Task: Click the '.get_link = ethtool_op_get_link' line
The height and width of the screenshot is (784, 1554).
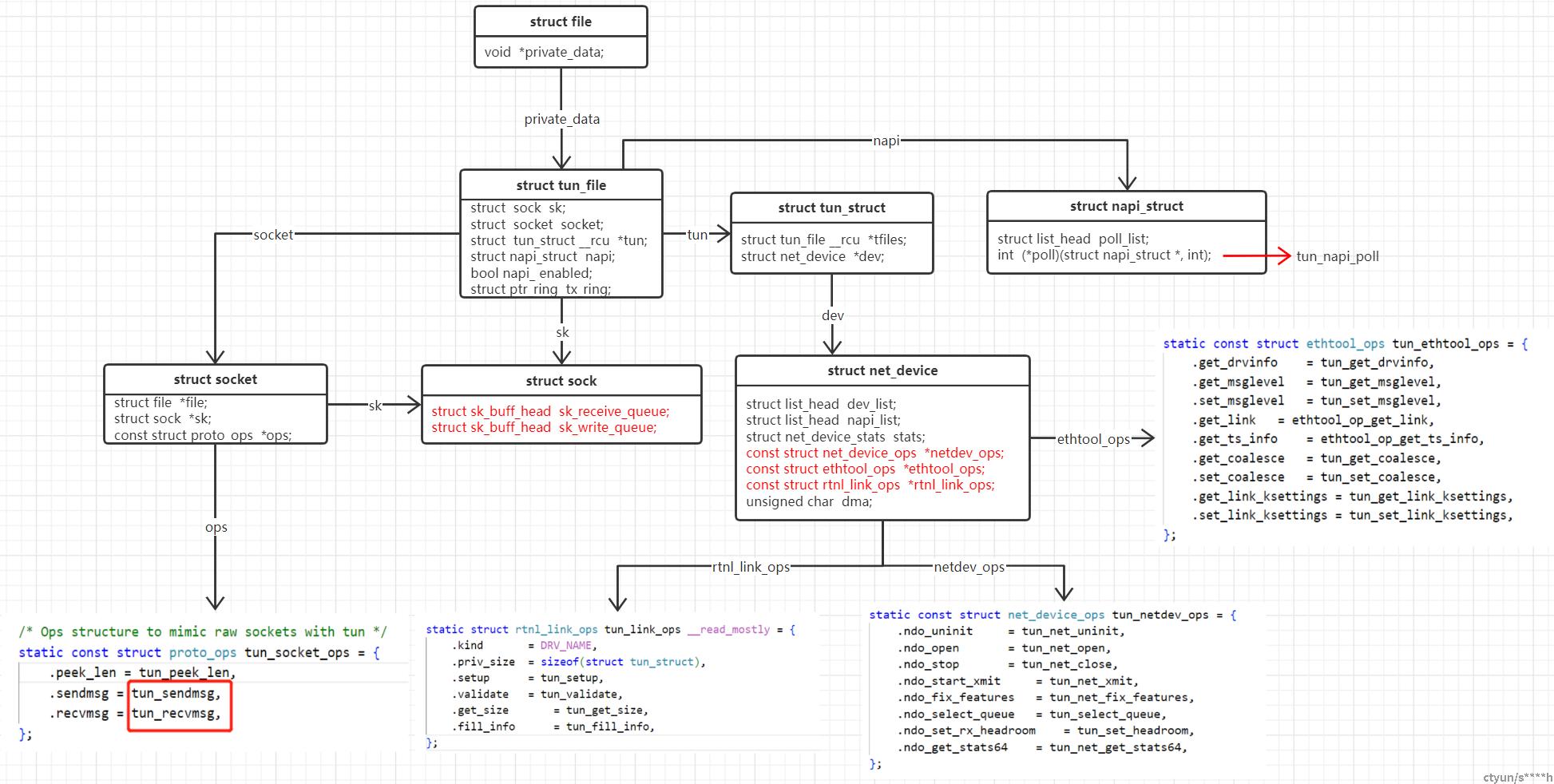Action: coord(1314,420)
